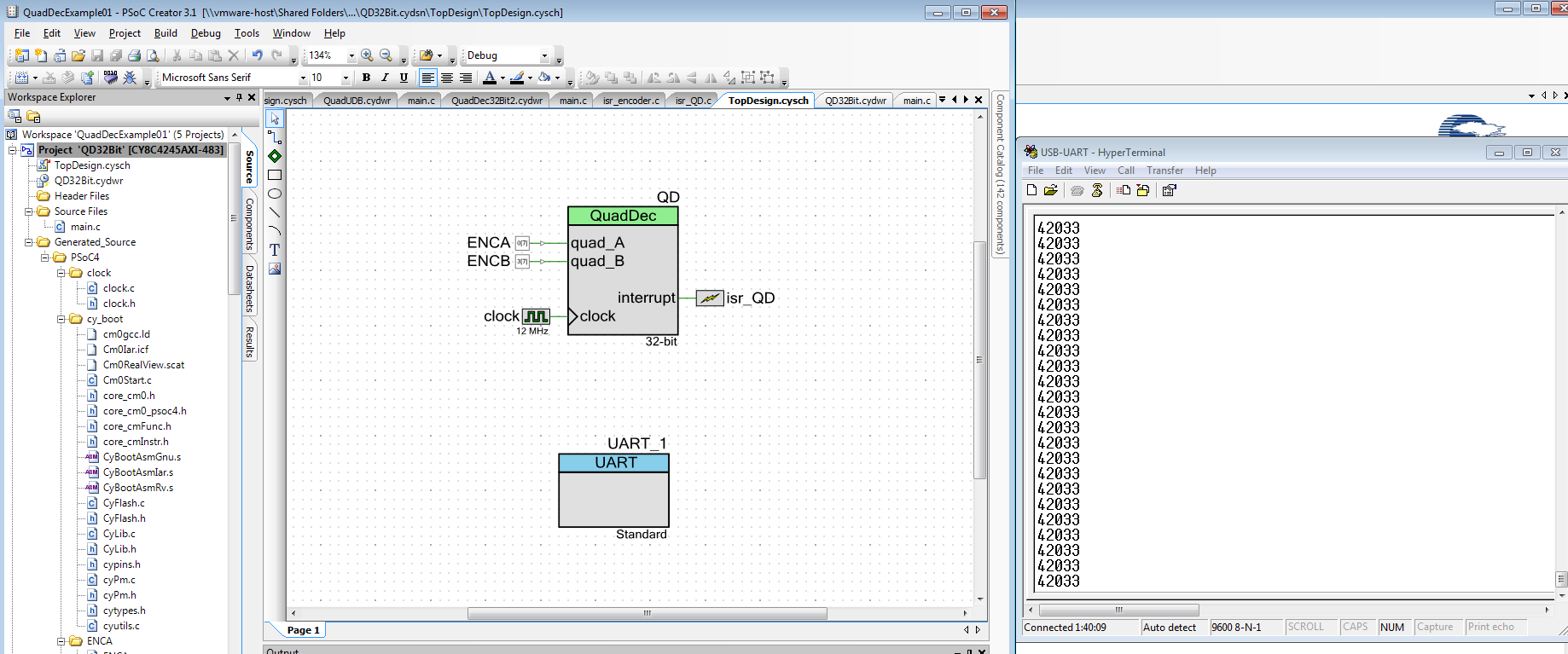Select the Text tool in schematic toolbar

[x=275, y=250]
